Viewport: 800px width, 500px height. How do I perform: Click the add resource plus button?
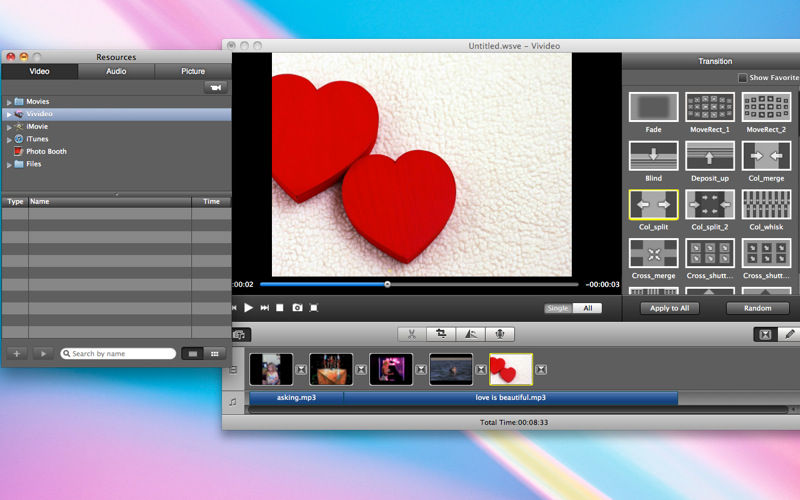(x=16, y=354)
